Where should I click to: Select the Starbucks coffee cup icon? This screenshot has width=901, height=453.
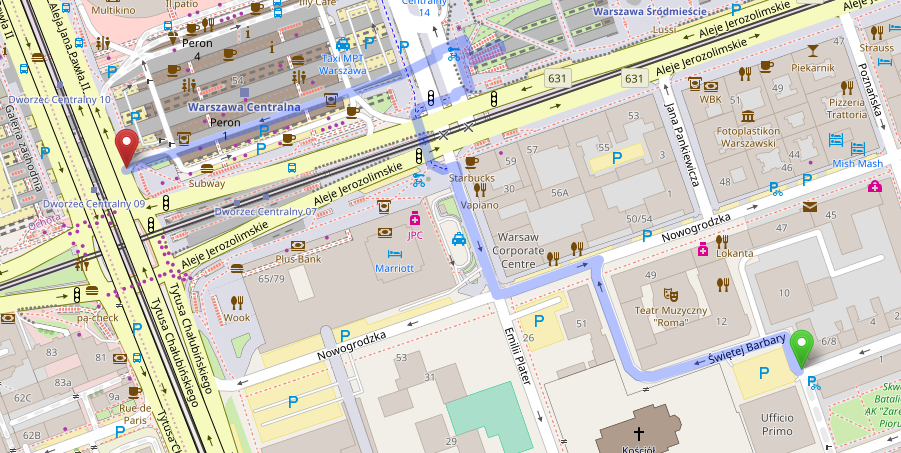click(x=471, y=163)
